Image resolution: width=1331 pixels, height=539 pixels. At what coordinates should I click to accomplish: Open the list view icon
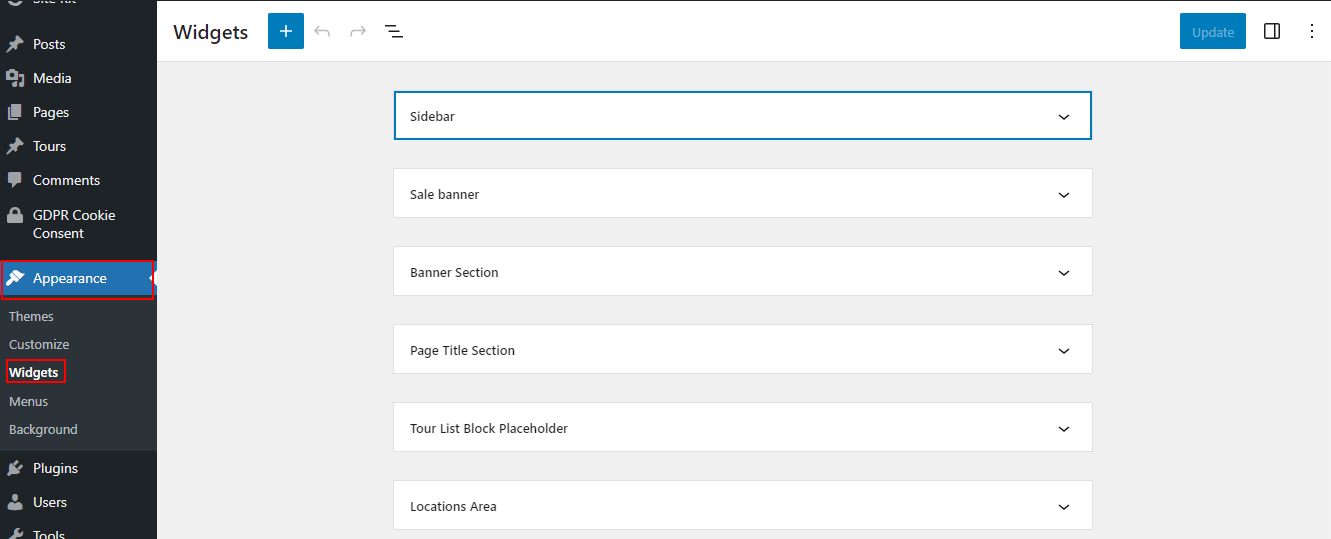394,32
